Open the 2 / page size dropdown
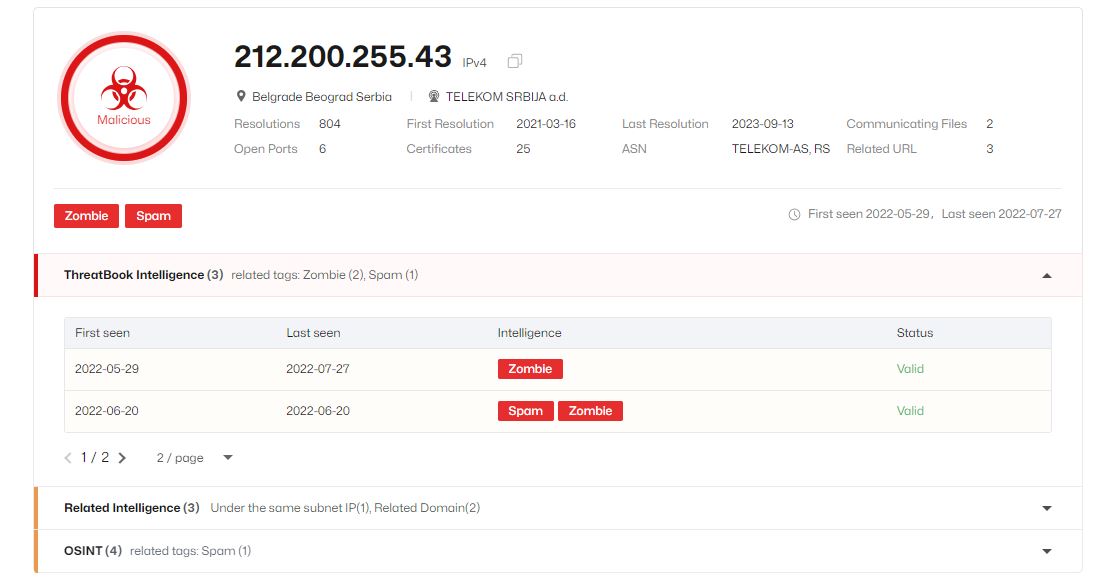Viewport: 1095px width, 585px height. (195, 458)
